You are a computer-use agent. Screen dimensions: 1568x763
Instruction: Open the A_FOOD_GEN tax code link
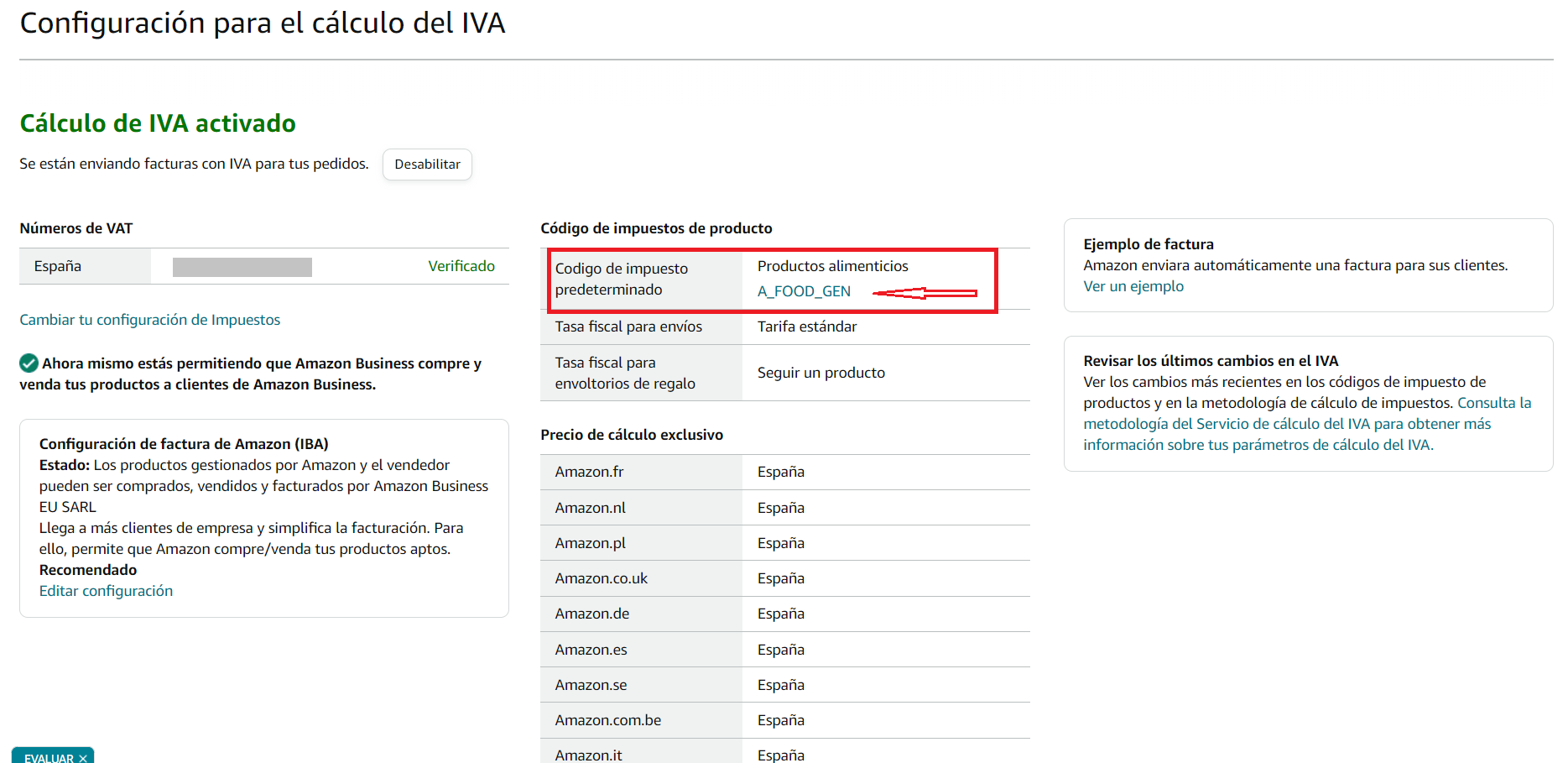pos(804,291)
